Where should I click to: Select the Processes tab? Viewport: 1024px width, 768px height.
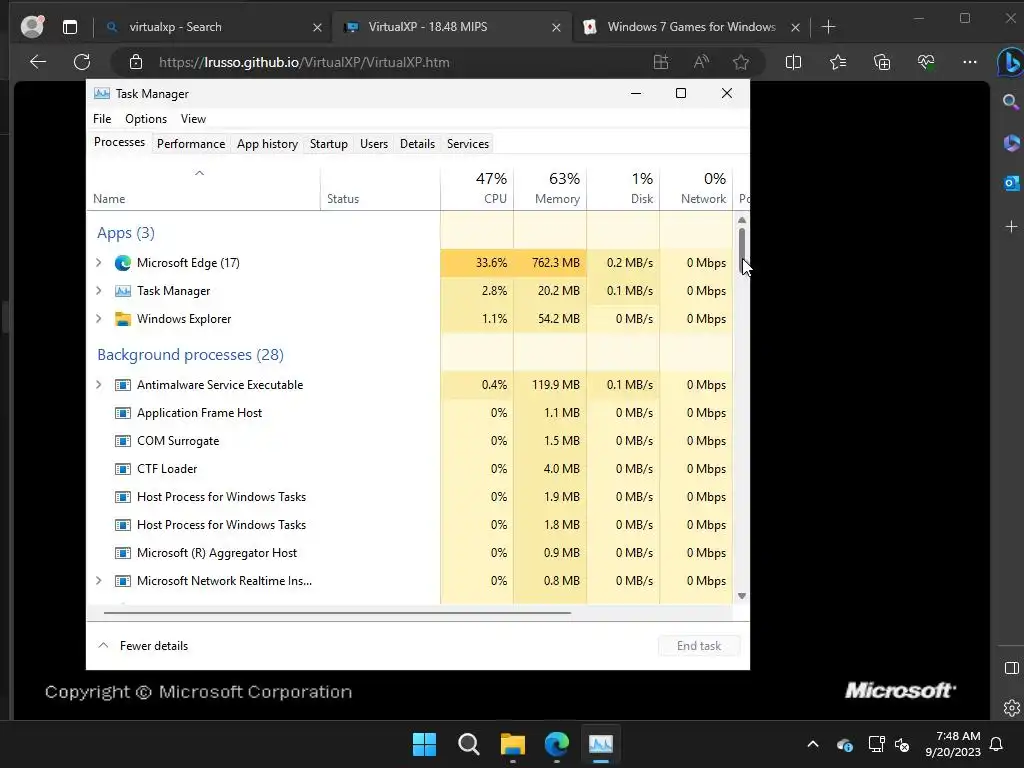point(119,142)
